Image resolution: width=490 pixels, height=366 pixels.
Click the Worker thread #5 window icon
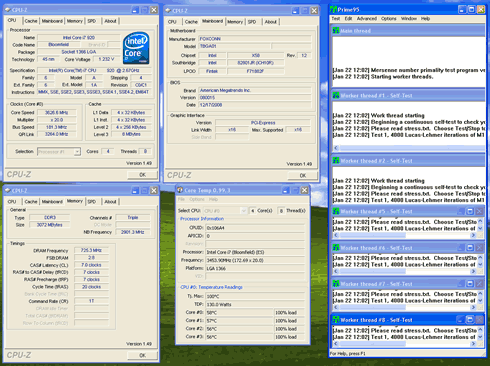point(336,211)
